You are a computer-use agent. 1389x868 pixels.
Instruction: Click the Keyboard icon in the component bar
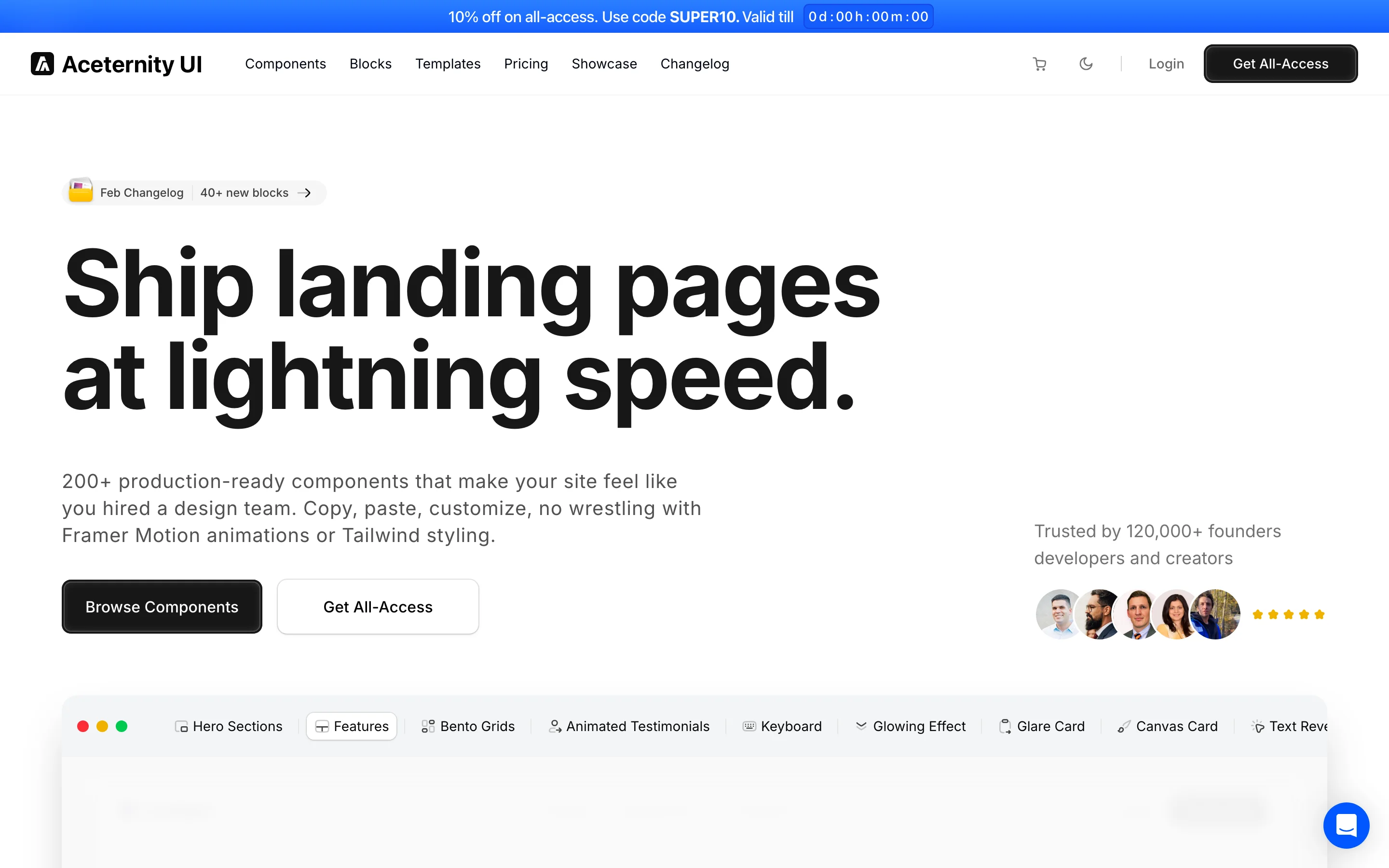pyautogui.click(x=749, y=726)
